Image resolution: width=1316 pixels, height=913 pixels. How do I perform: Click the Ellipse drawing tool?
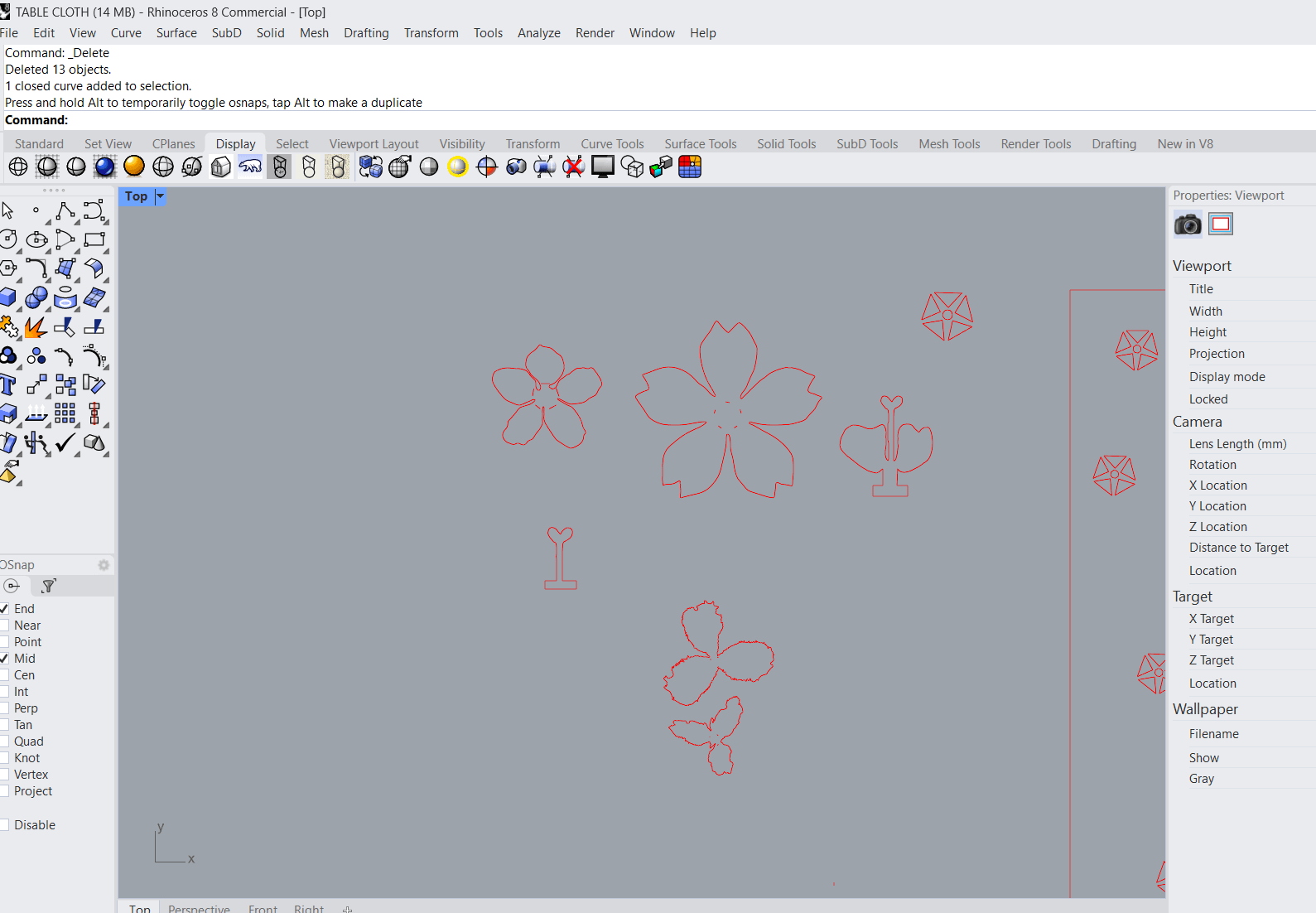tap(36, 240)
